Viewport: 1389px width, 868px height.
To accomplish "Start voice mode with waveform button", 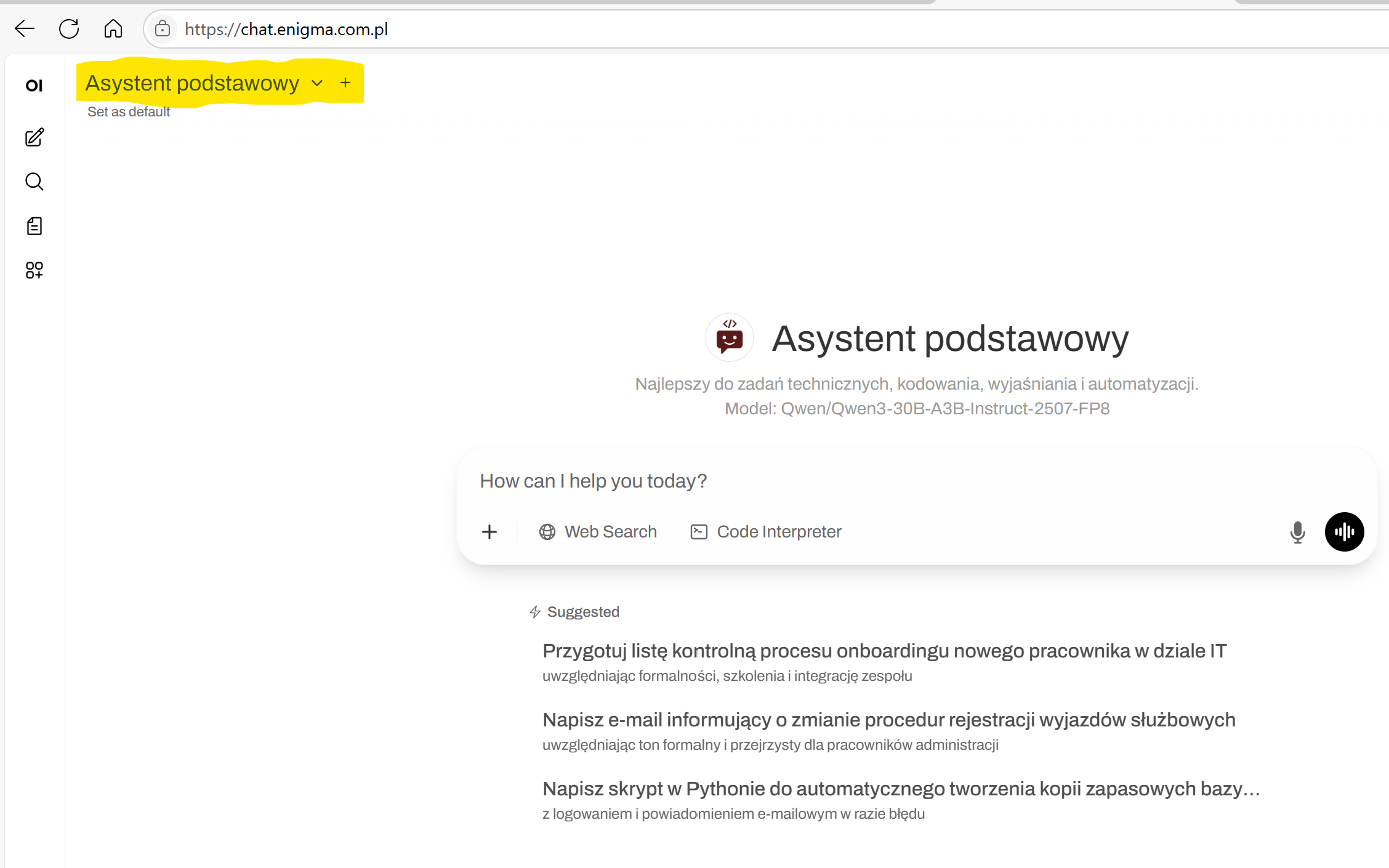I will point(1344,532).
